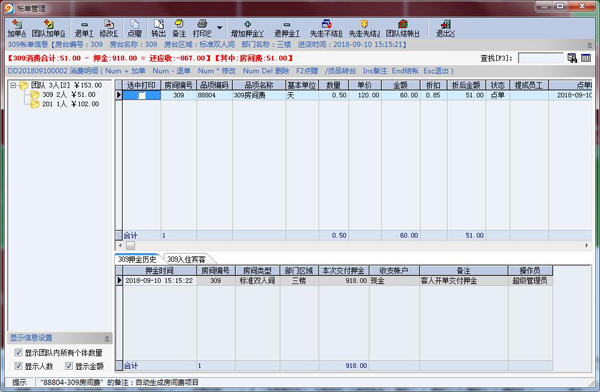The image size is (600, 392).
Task: Open the dropdown arrow beside 打印
Action: (220, 28)
